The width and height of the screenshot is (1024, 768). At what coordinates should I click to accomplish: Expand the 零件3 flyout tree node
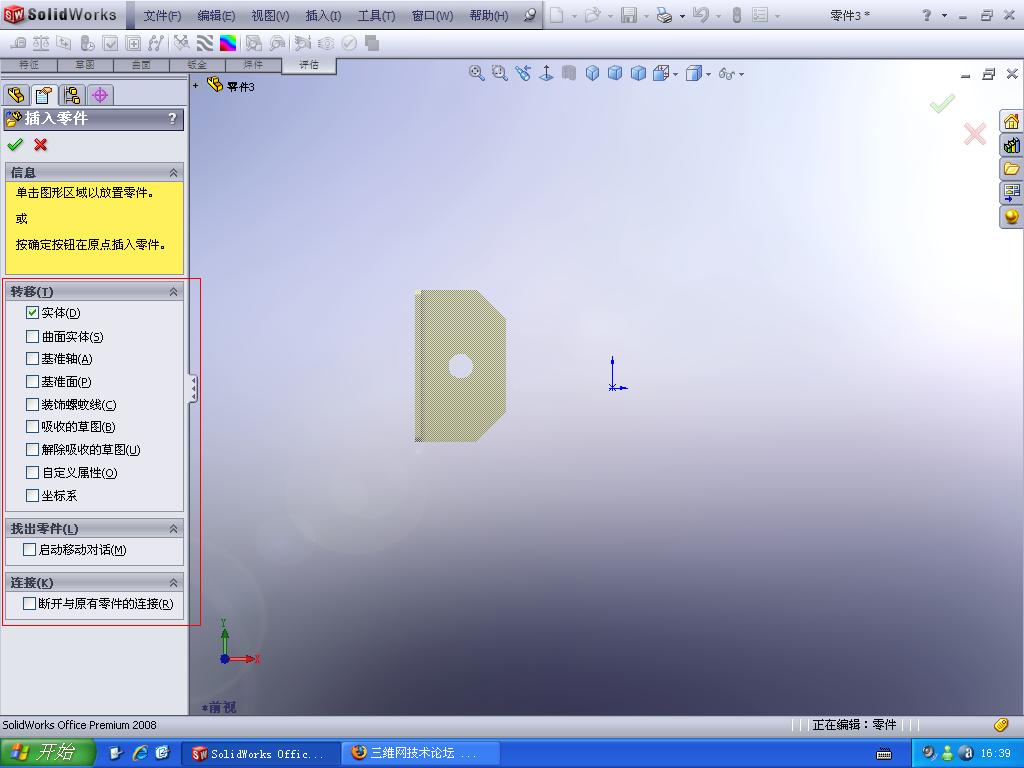(x=195, y=85)
